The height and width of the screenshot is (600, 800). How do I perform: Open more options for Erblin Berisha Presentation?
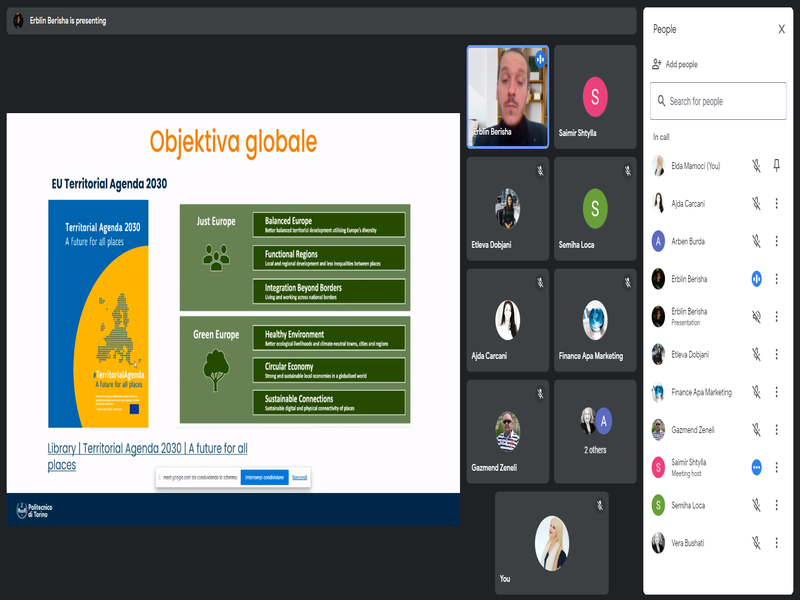[x=777, y=316]
